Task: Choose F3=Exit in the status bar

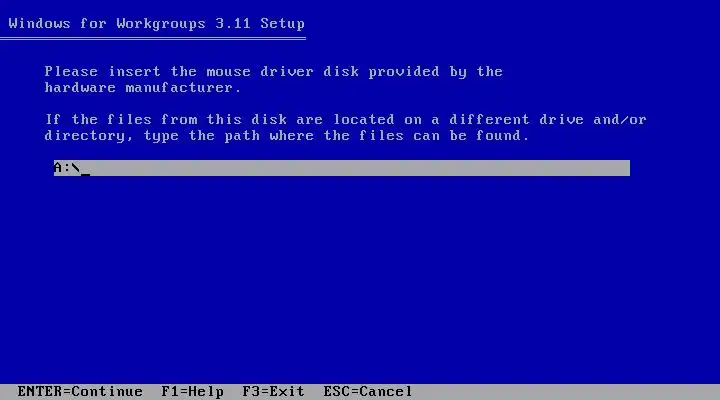Action: pos(273,392)
